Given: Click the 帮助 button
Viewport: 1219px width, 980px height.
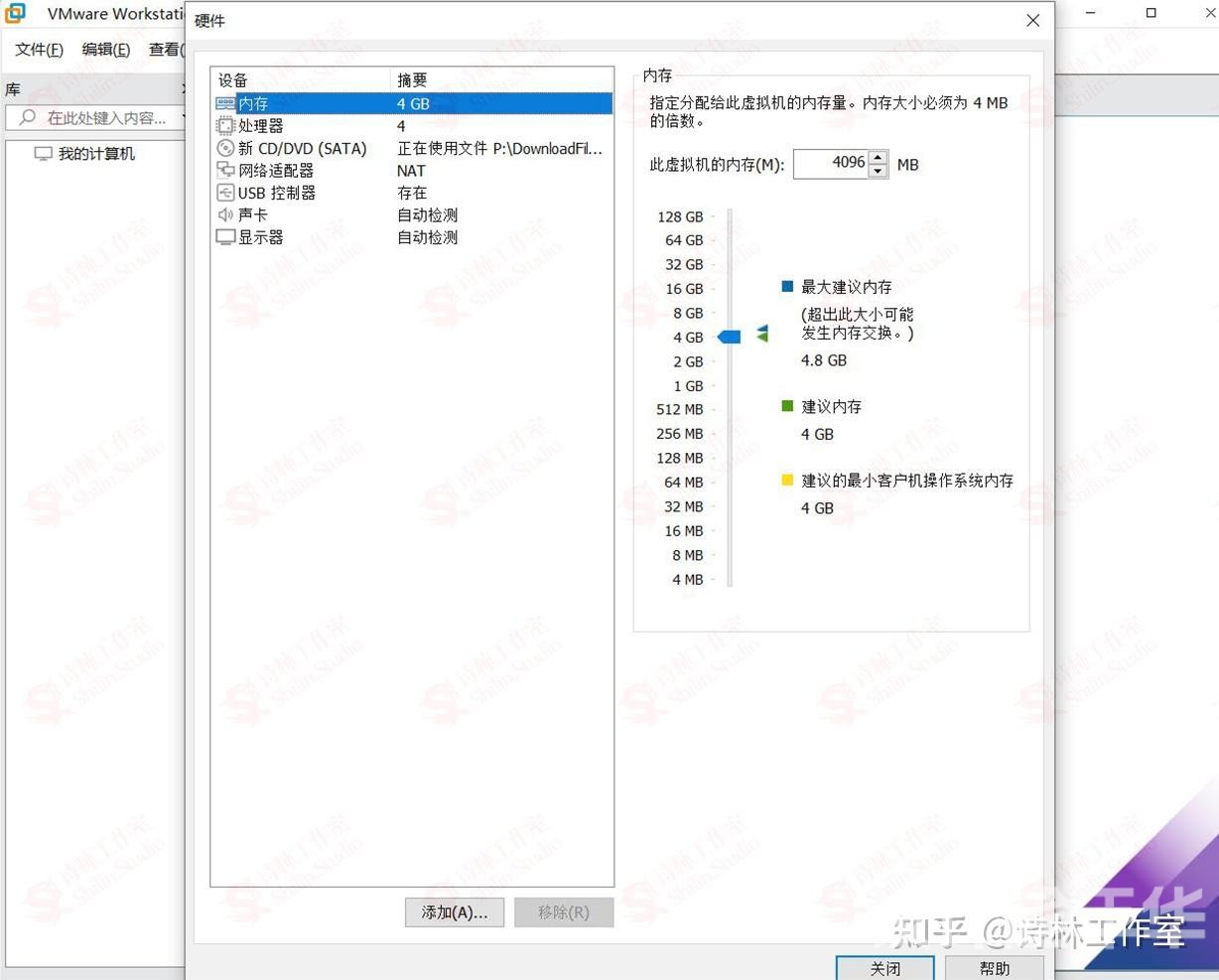Looking at the screenshot, I should point(995,967).
